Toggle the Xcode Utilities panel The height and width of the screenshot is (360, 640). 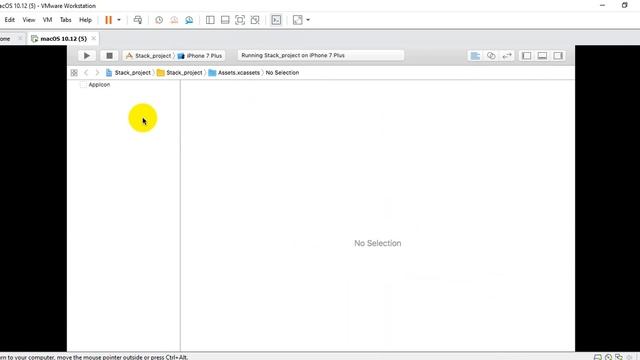558,56
